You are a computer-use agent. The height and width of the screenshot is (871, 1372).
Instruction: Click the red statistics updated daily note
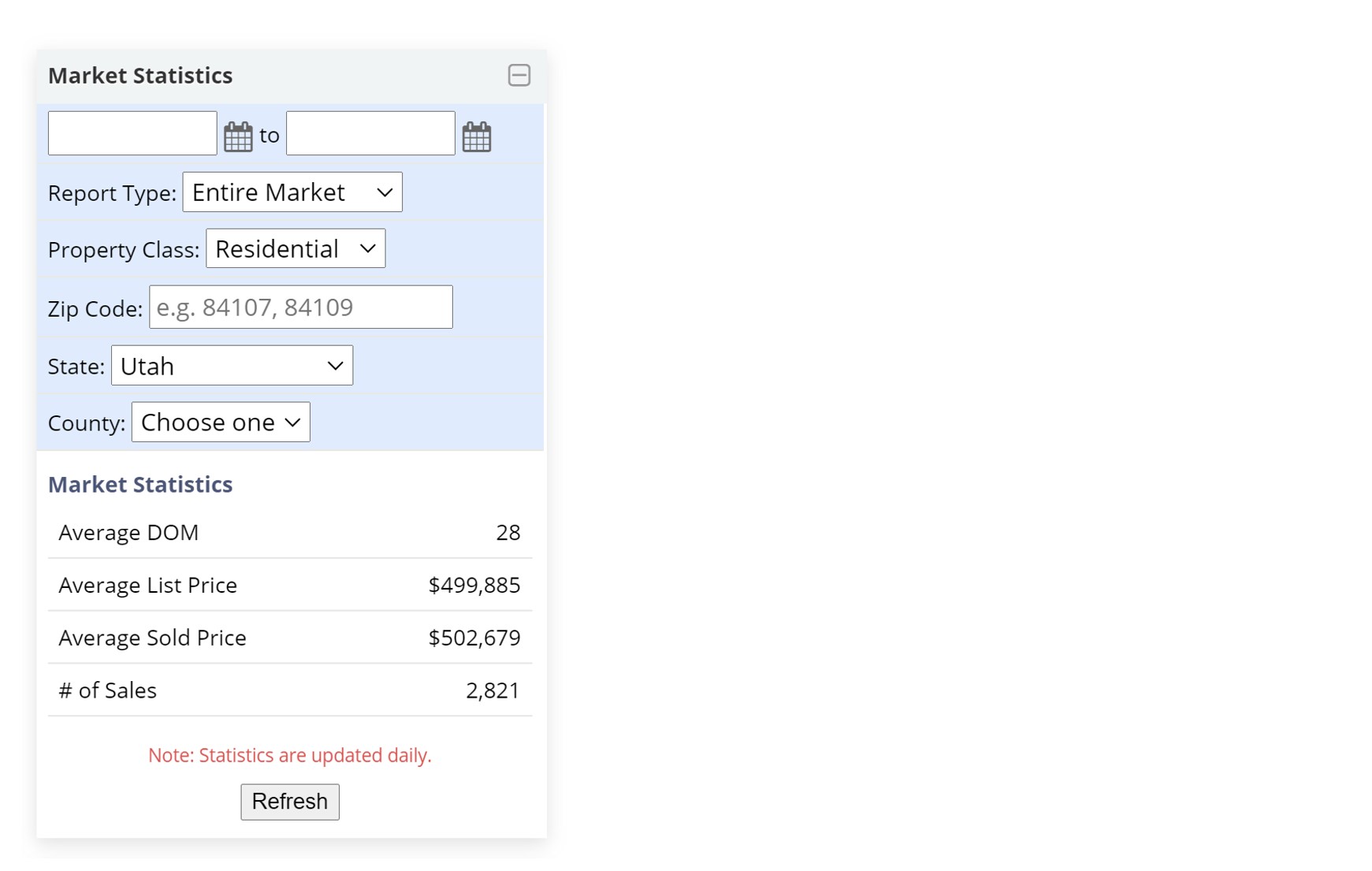(289, 755)
